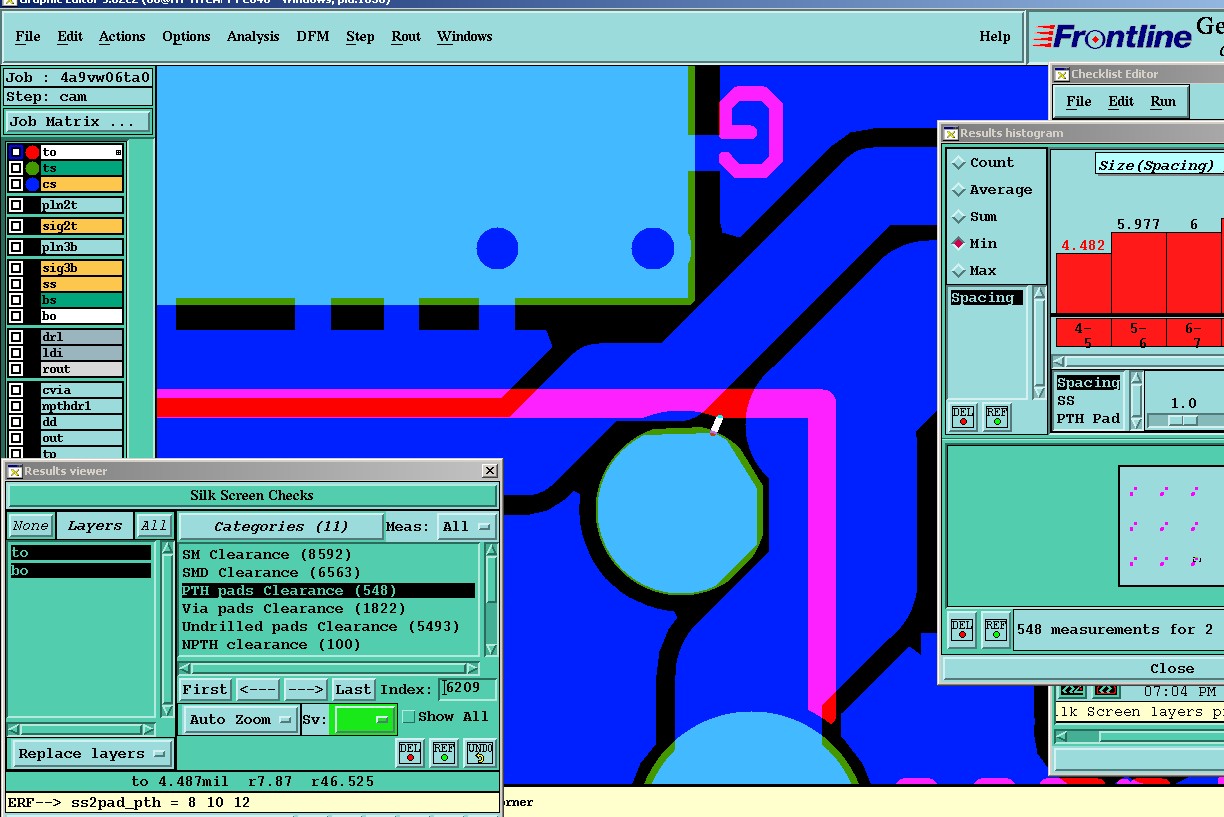
Task: Open the DFM menu
Action: tap(313, 36)
